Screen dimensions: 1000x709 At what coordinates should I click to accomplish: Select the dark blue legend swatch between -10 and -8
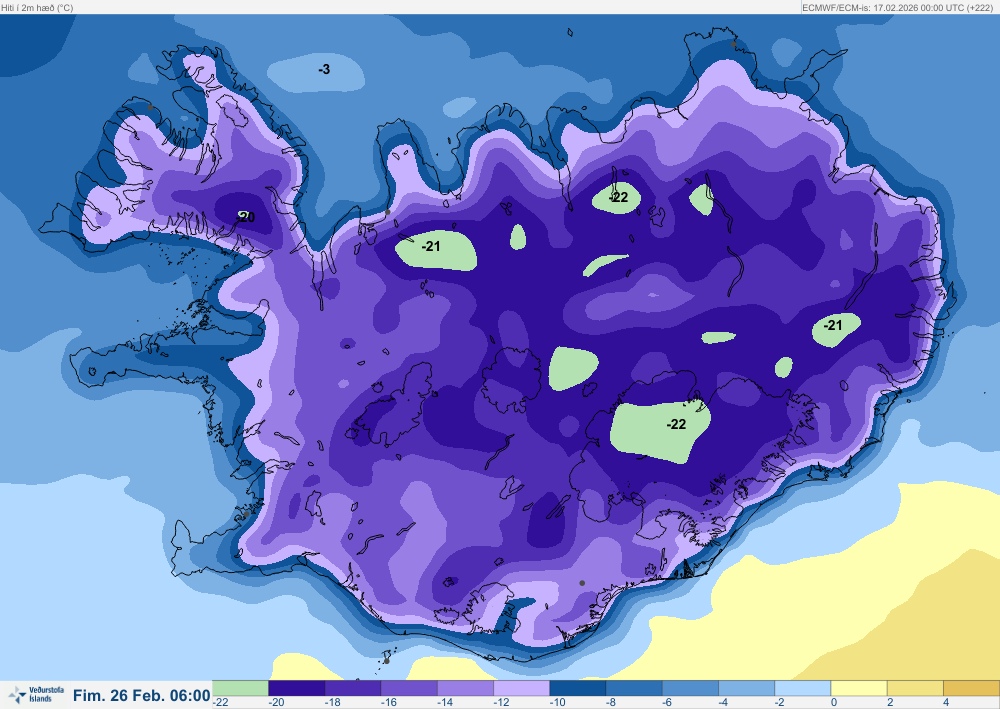(x=578, y=688)
